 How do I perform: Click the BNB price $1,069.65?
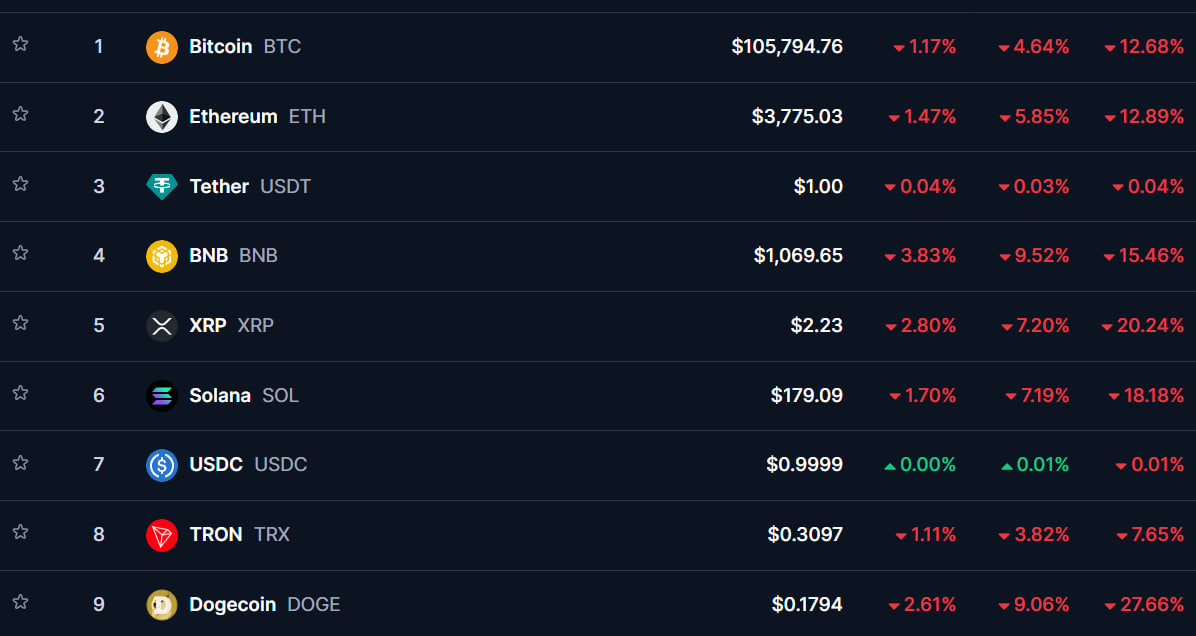tap(798, 256)
